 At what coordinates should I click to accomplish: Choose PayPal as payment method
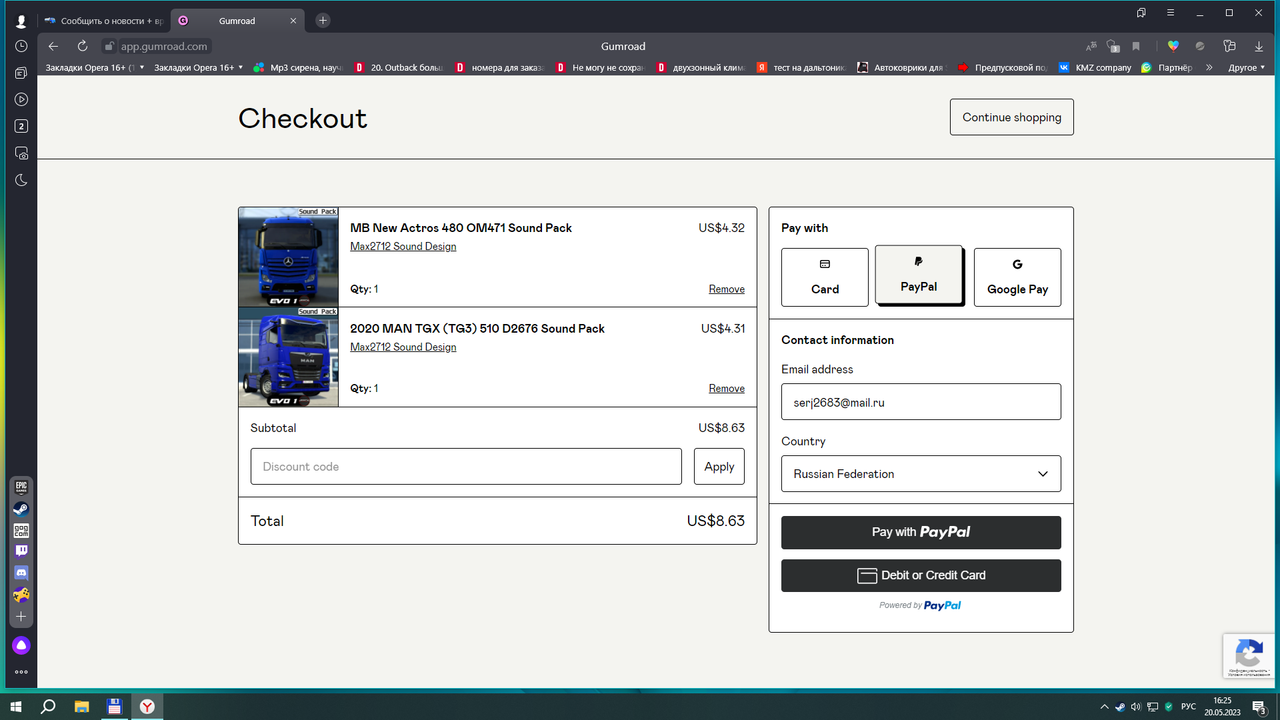(x=918, y=274)
